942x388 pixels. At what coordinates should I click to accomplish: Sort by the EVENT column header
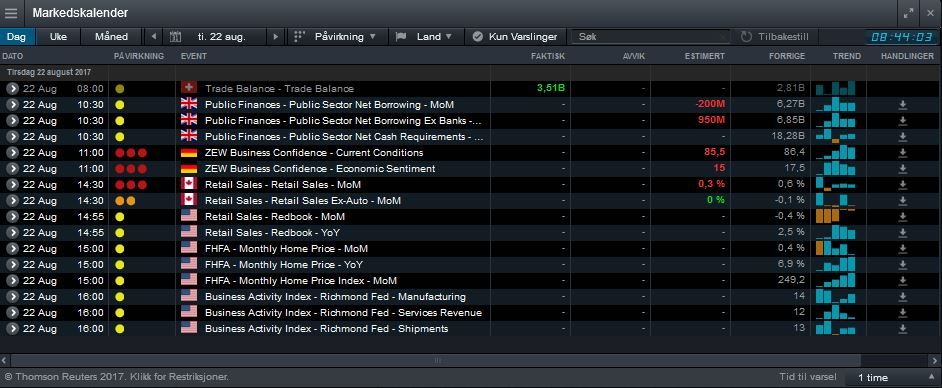pyautogui.click(x=193, y=56)
